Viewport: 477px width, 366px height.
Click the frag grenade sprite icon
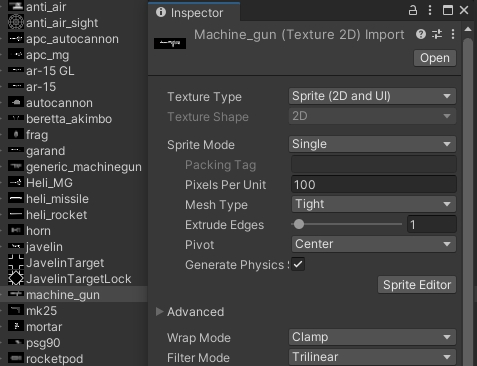point(16,134)
